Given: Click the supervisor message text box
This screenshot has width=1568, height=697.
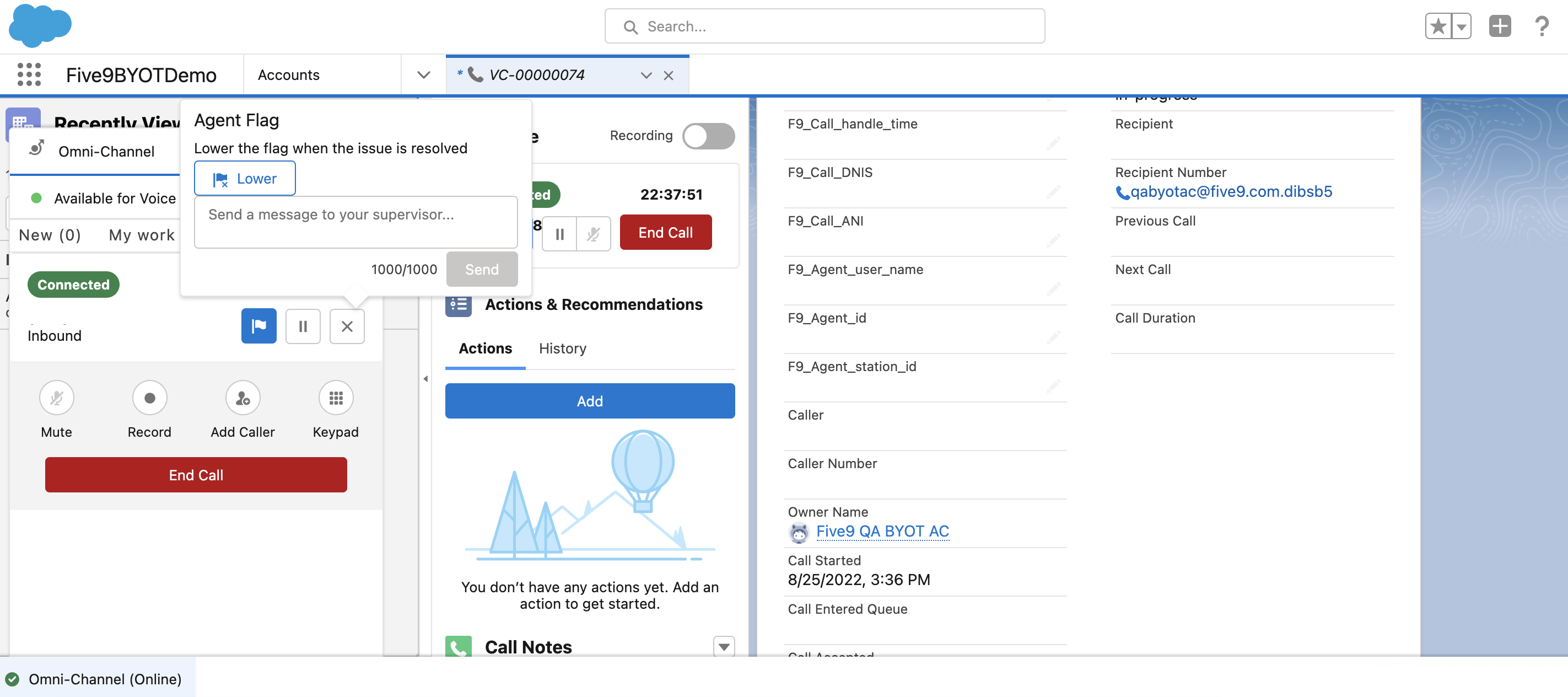Looking at the screenshot, I should point(355,222).
